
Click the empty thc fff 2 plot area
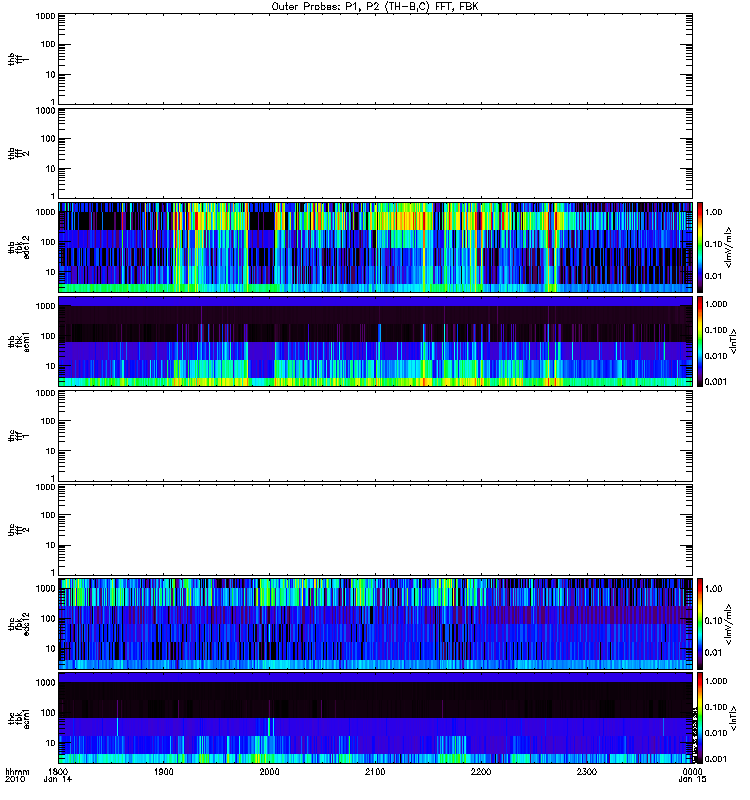(x=376, y=530)
